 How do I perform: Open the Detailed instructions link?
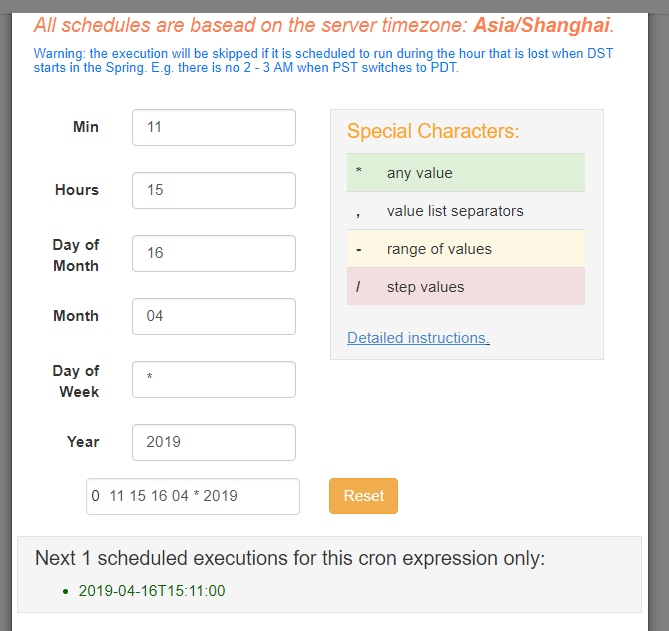[x=418, y=338]
